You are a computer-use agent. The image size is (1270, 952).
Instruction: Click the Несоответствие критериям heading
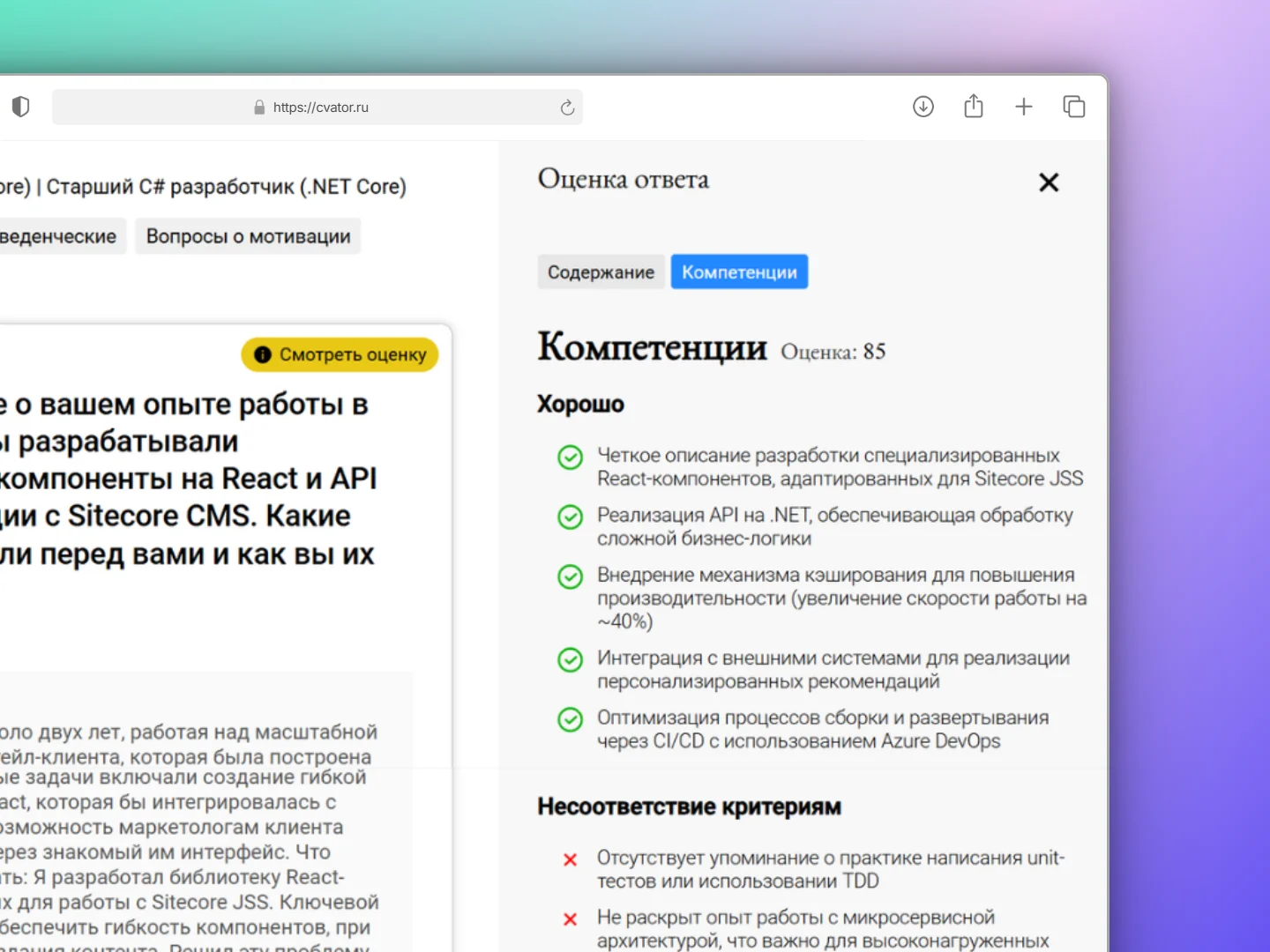point(689,807)
